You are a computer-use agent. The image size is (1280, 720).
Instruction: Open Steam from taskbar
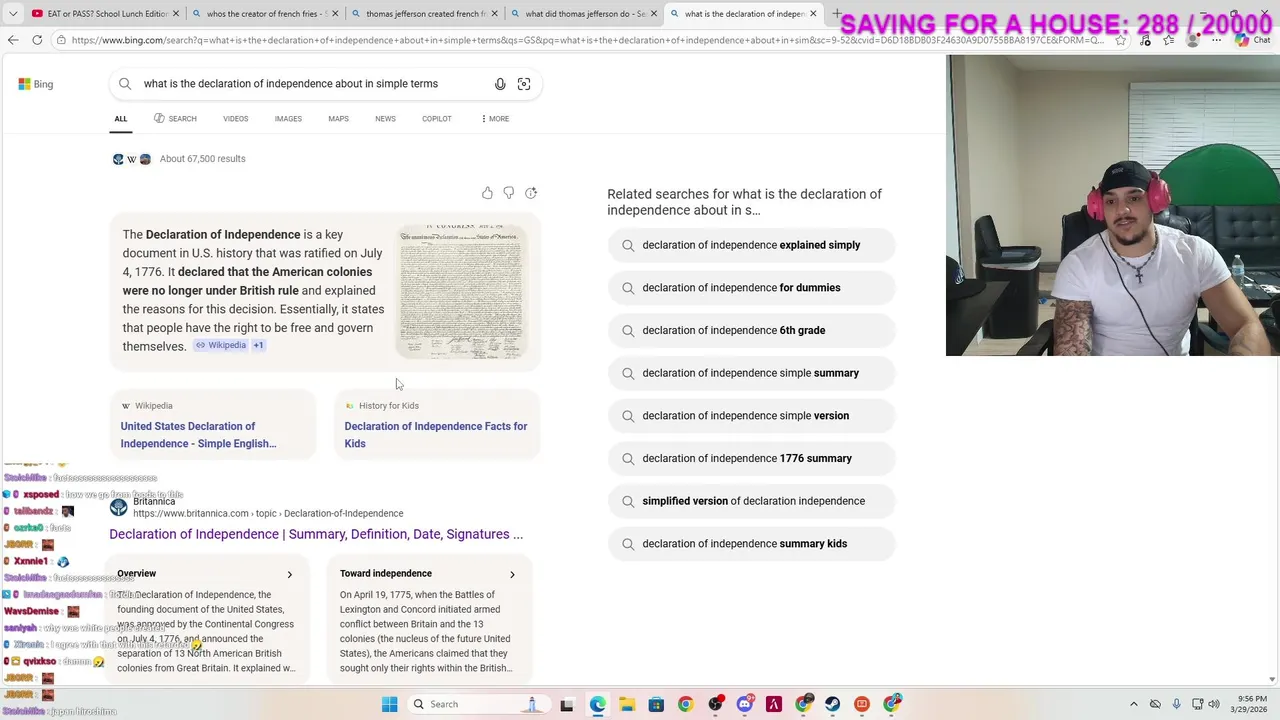point(832,704)
